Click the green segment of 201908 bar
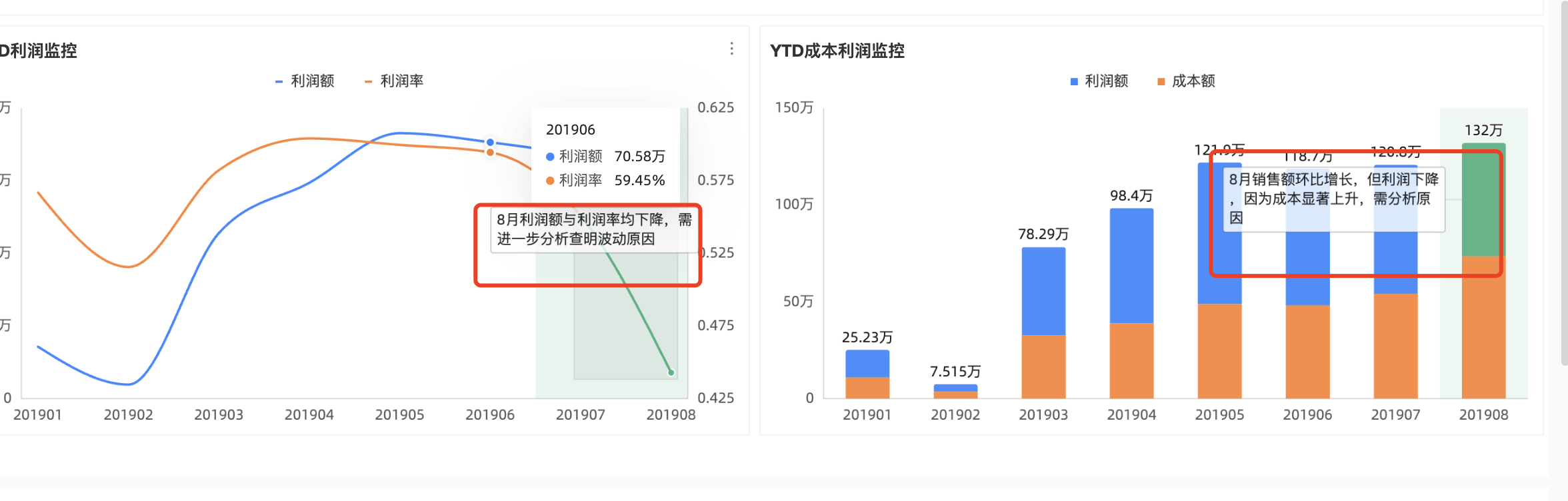The image size is (1568, 501). pos(1483,200)
